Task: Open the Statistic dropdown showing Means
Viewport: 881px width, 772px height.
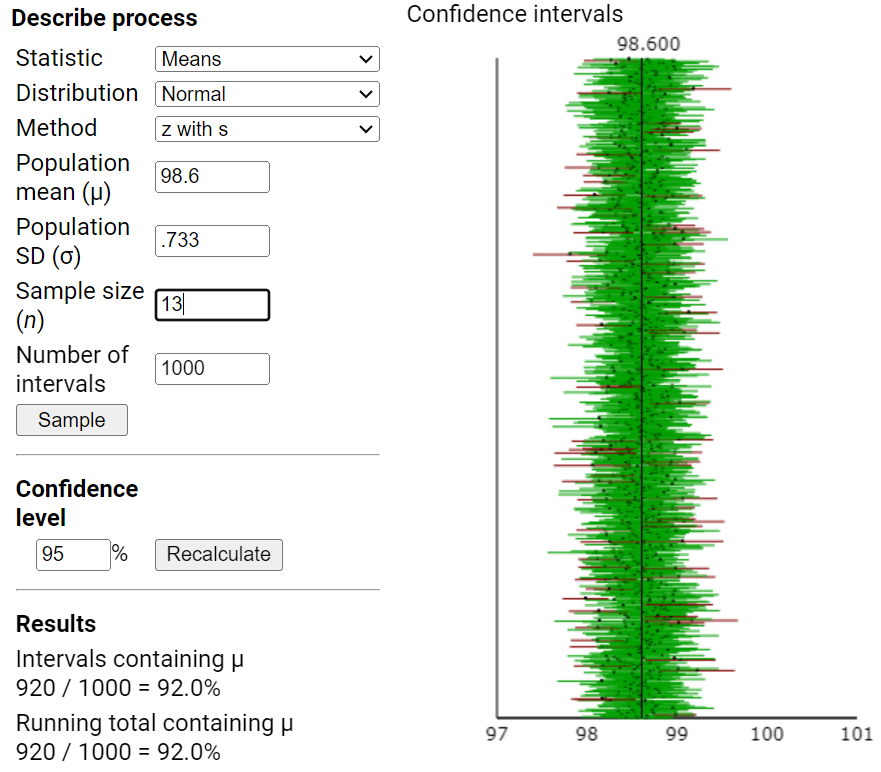Action: pyautogui.click(x=266, y=59)
